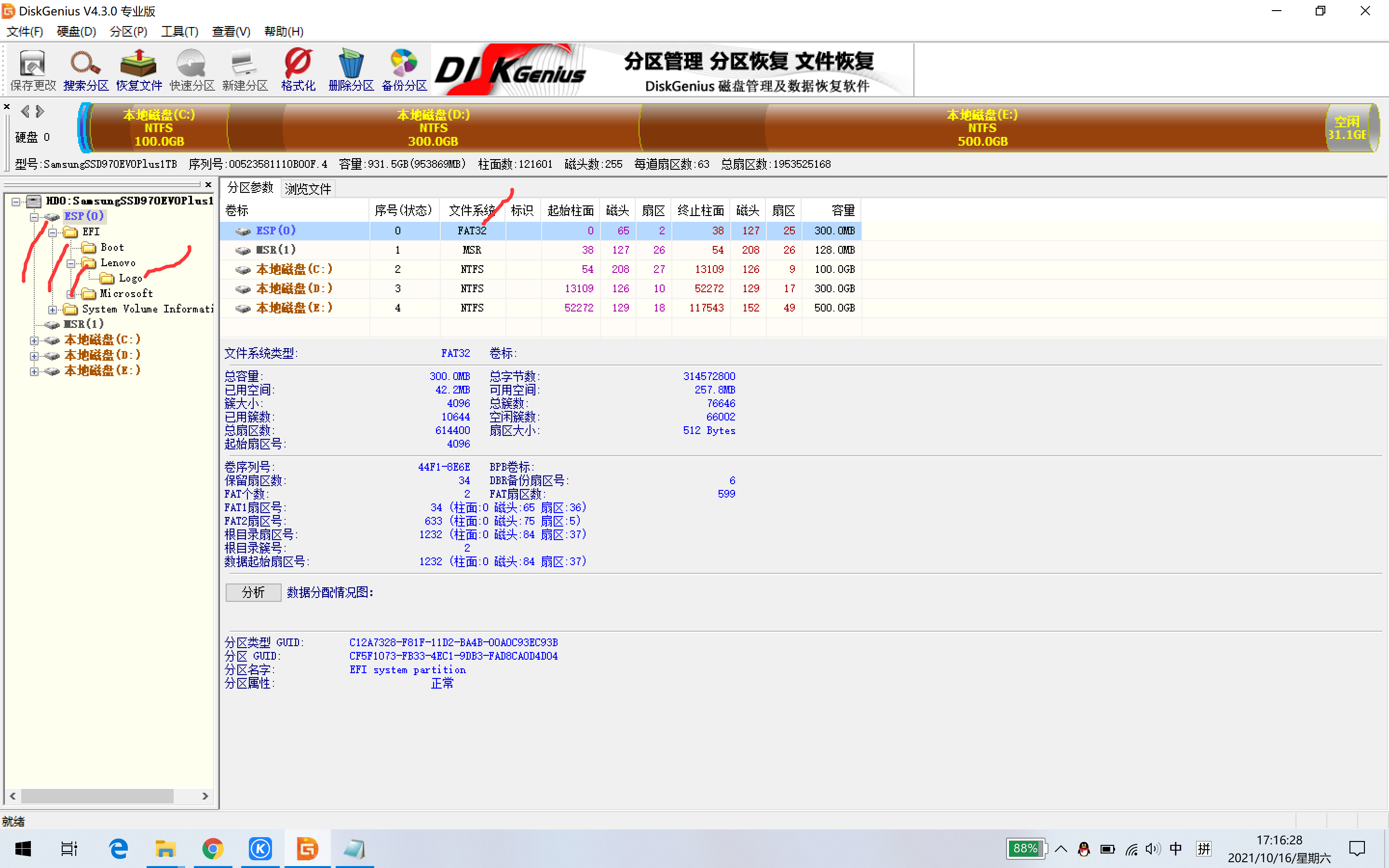Click the 中 input language indicator
1389x868 pixels.
pyautogui.click(x=1175, y=849)
